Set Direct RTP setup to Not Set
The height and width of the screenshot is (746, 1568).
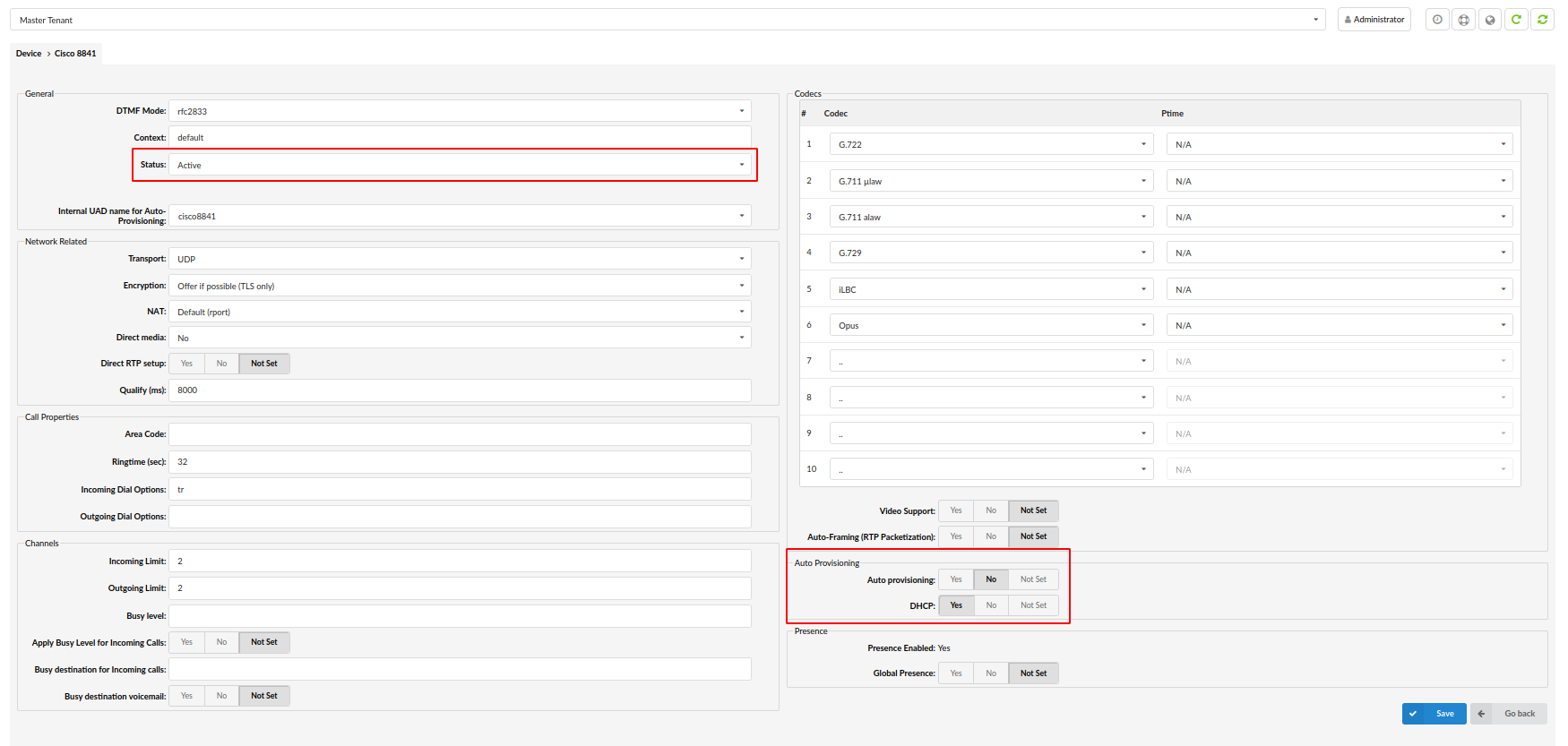264,364
